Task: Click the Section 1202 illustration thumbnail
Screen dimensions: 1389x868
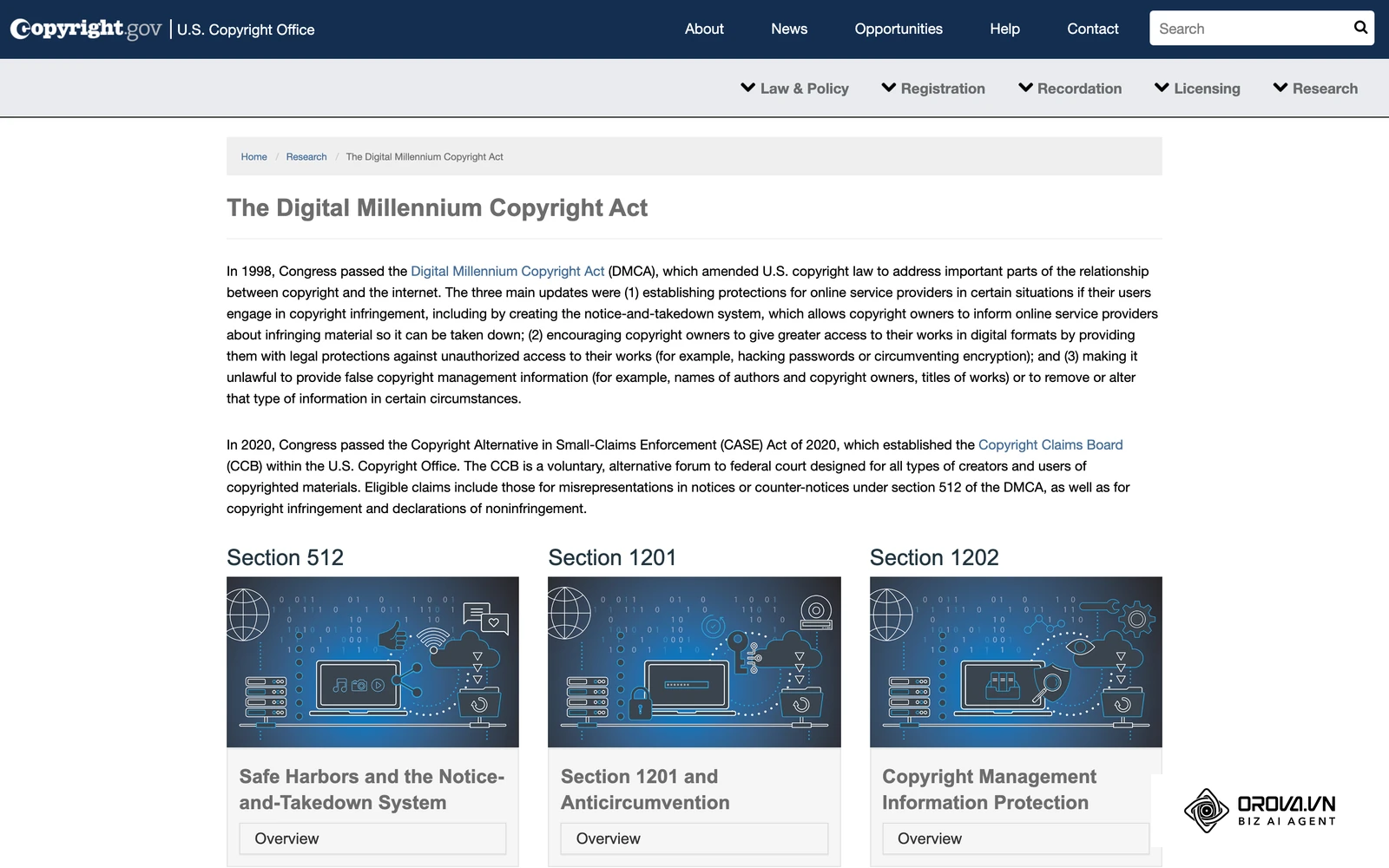Action: coord(1016,662)
